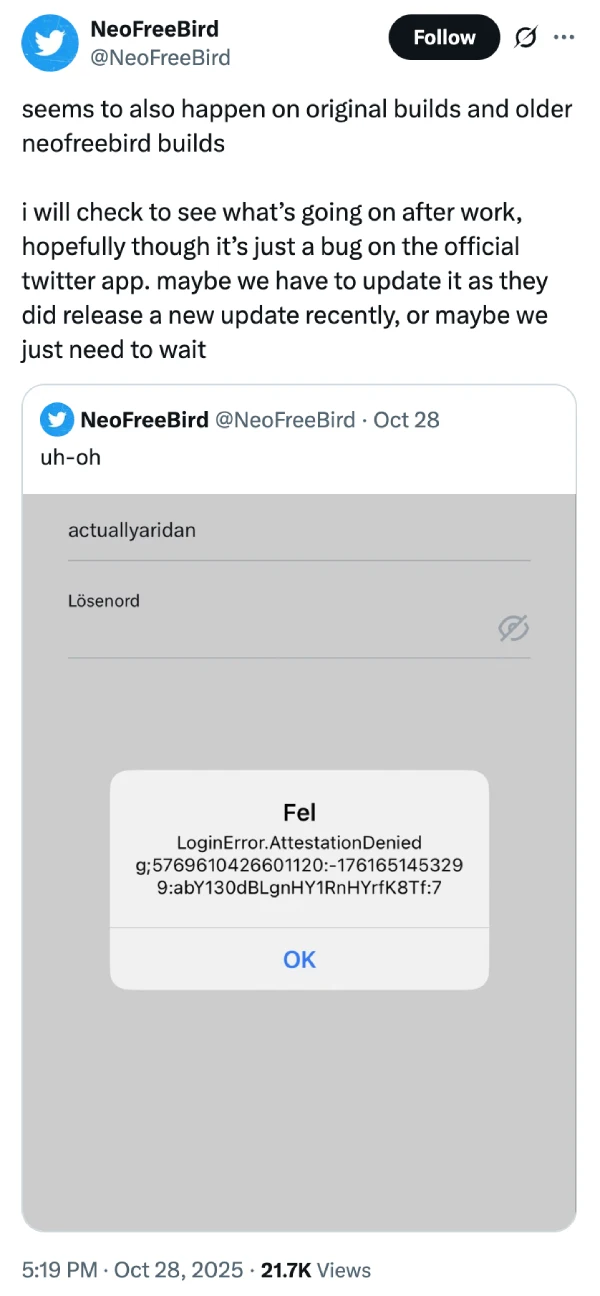Open the @NeoFreeBird handle under the header name
Image resolution: width=600 pixels, height=1296 pixels.
[x=160, y=58]
